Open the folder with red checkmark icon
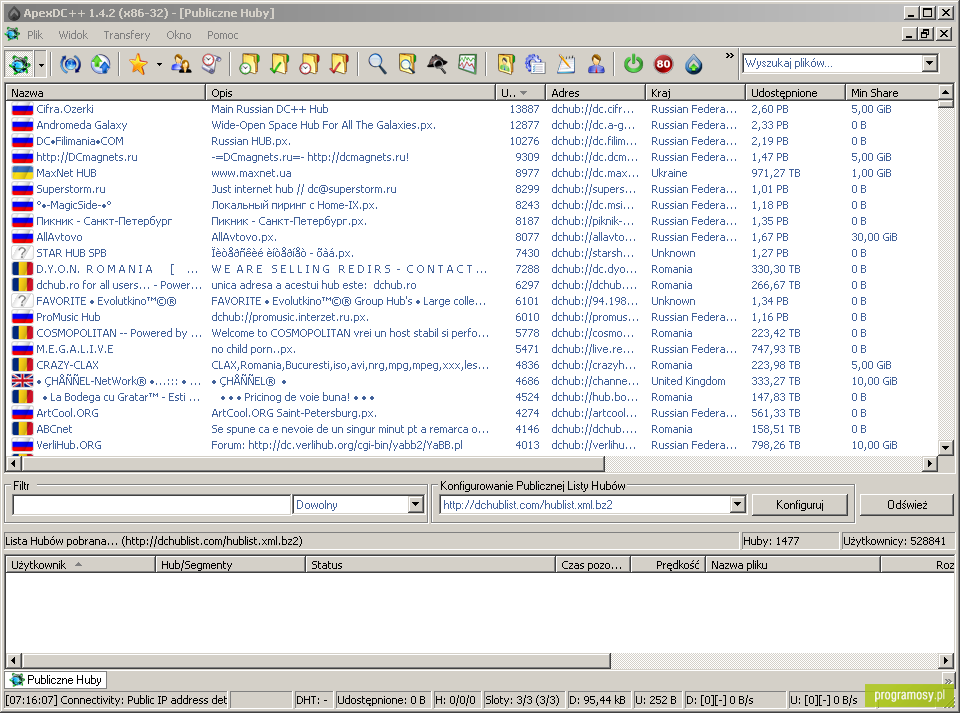 340,64
